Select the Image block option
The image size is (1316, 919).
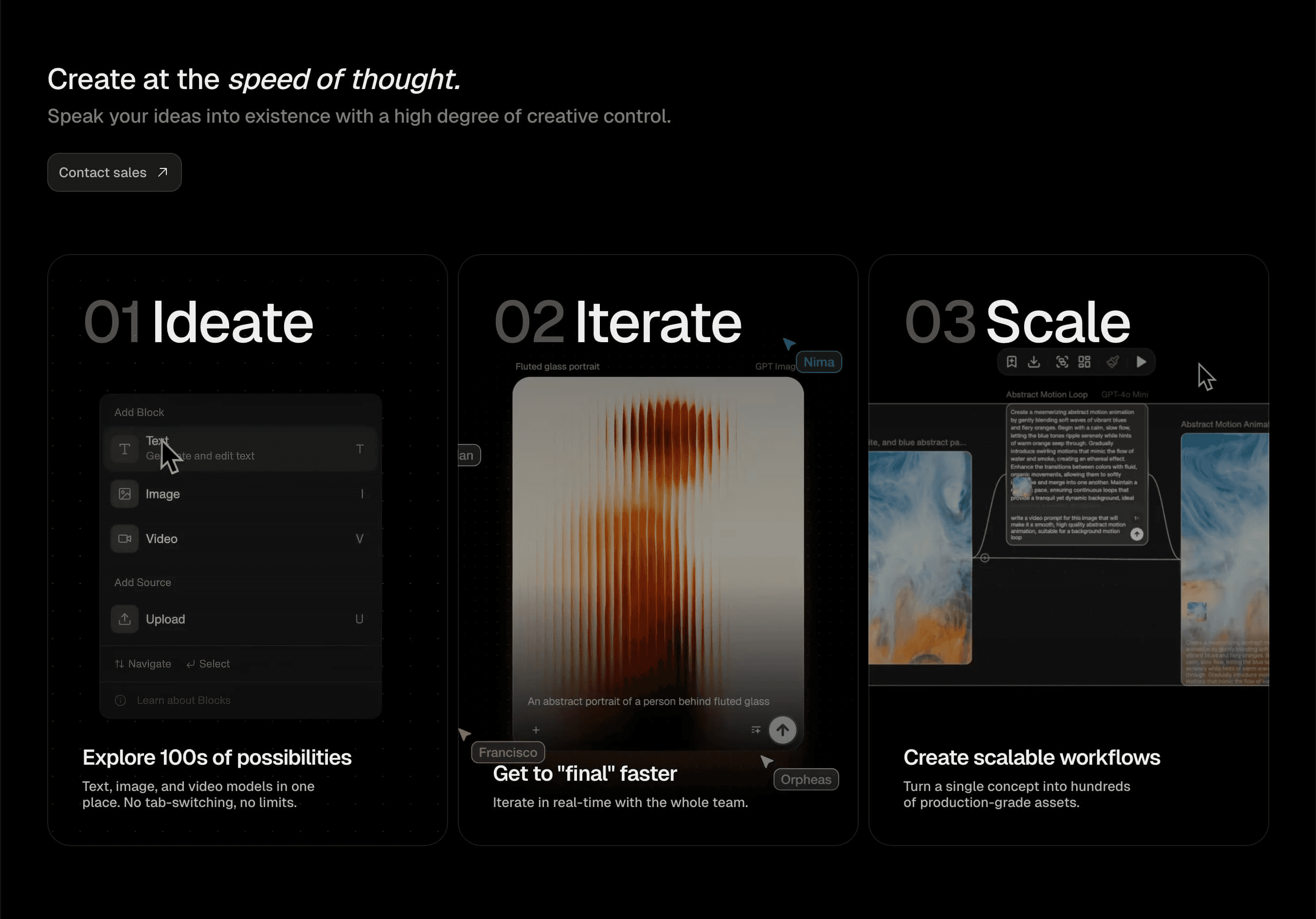241,494
